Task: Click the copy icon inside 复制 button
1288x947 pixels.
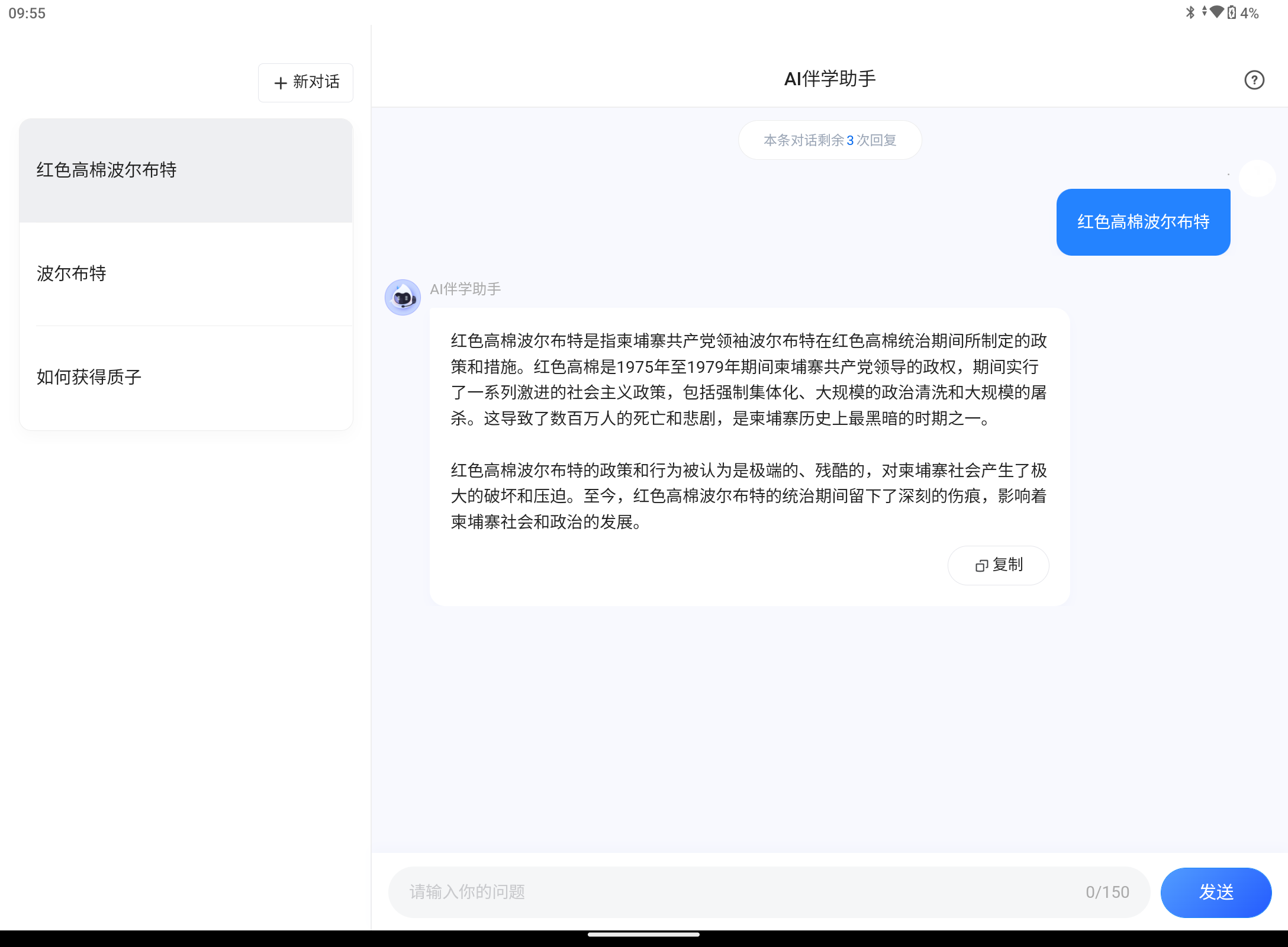Action: [x=981, y=565]
